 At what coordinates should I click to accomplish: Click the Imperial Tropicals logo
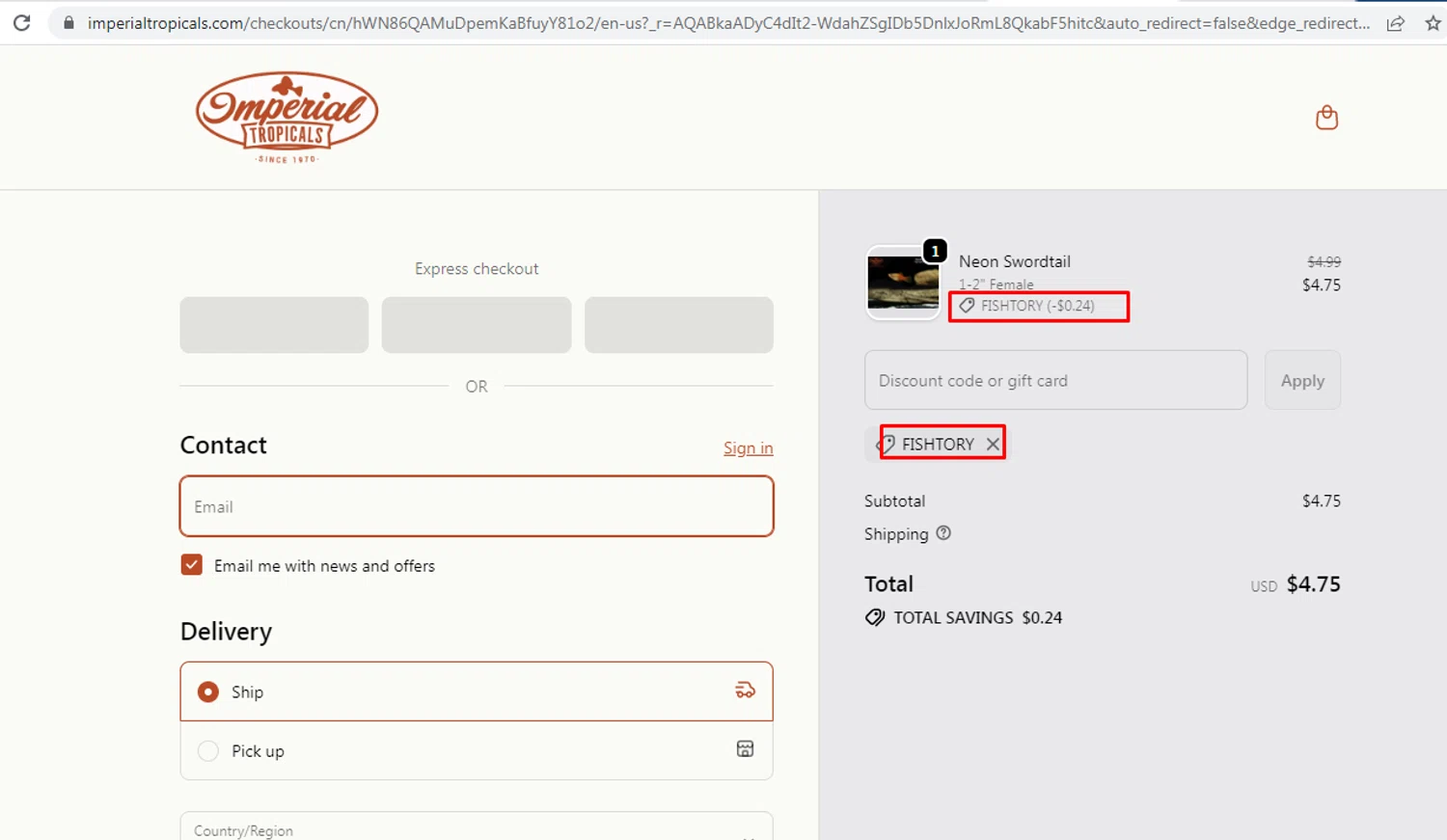click(x=287, y=117)
